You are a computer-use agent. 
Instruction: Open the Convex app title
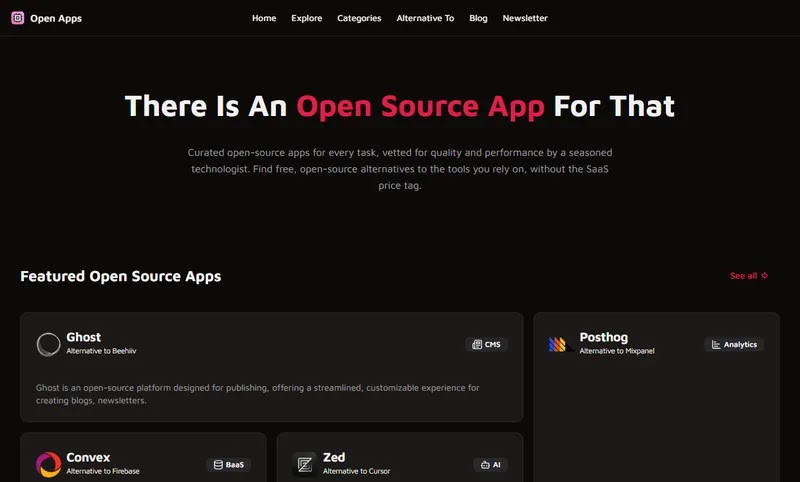point(88,457)
